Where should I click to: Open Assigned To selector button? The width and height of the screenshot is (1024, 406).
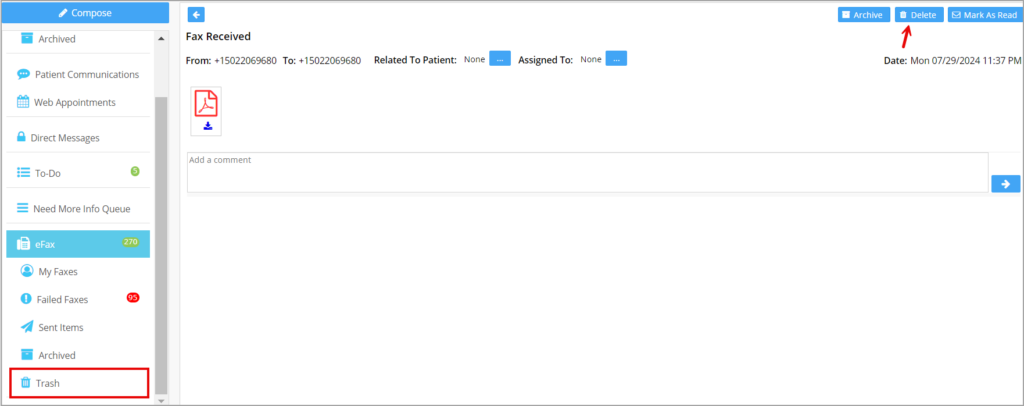[616, 59]
